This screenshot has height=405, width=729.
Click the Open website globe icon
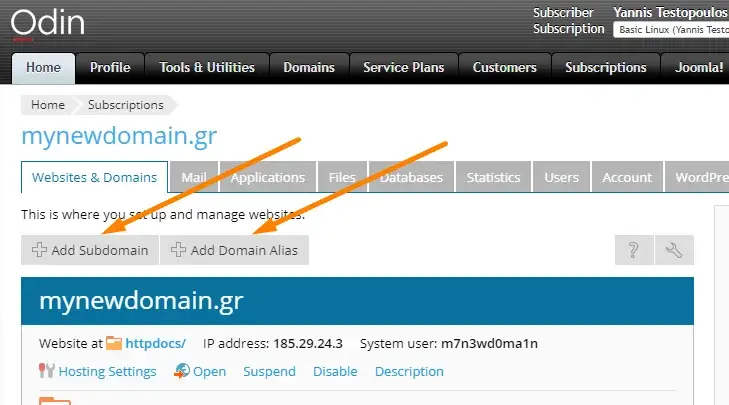coord(182,371)
